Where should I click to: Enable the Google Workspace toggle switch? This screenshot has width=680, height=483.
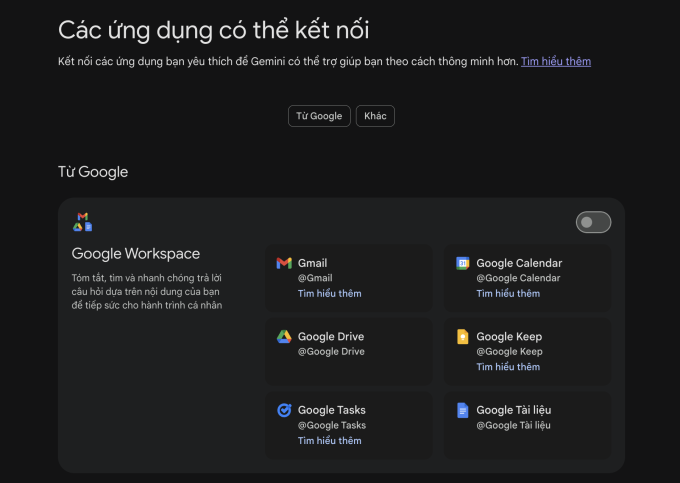(593, 222)
